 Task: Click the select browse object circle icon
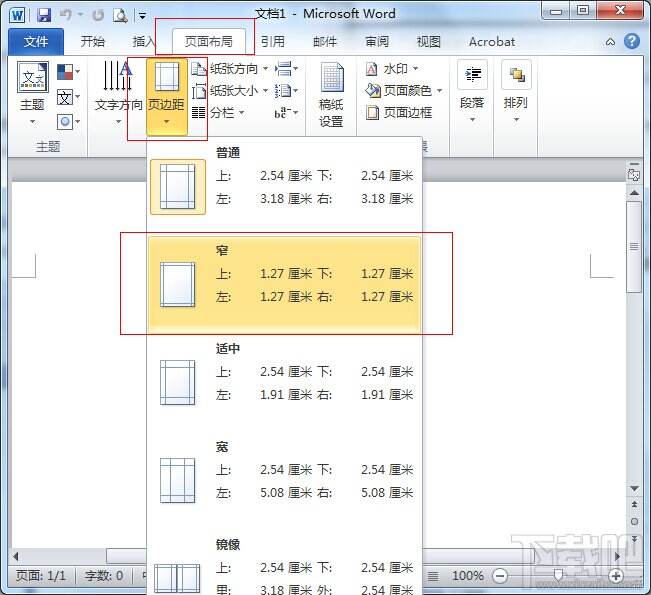click(x=634, y=522)
